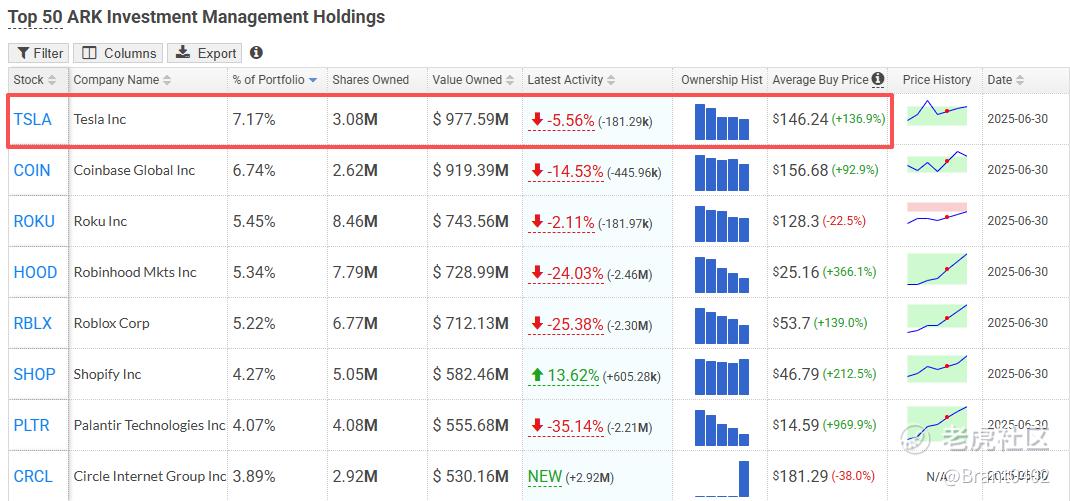The width and height of the screenshot is (1070, 501).
Task: Open Tesla's price history sparkline
Action: click(937, 112)
